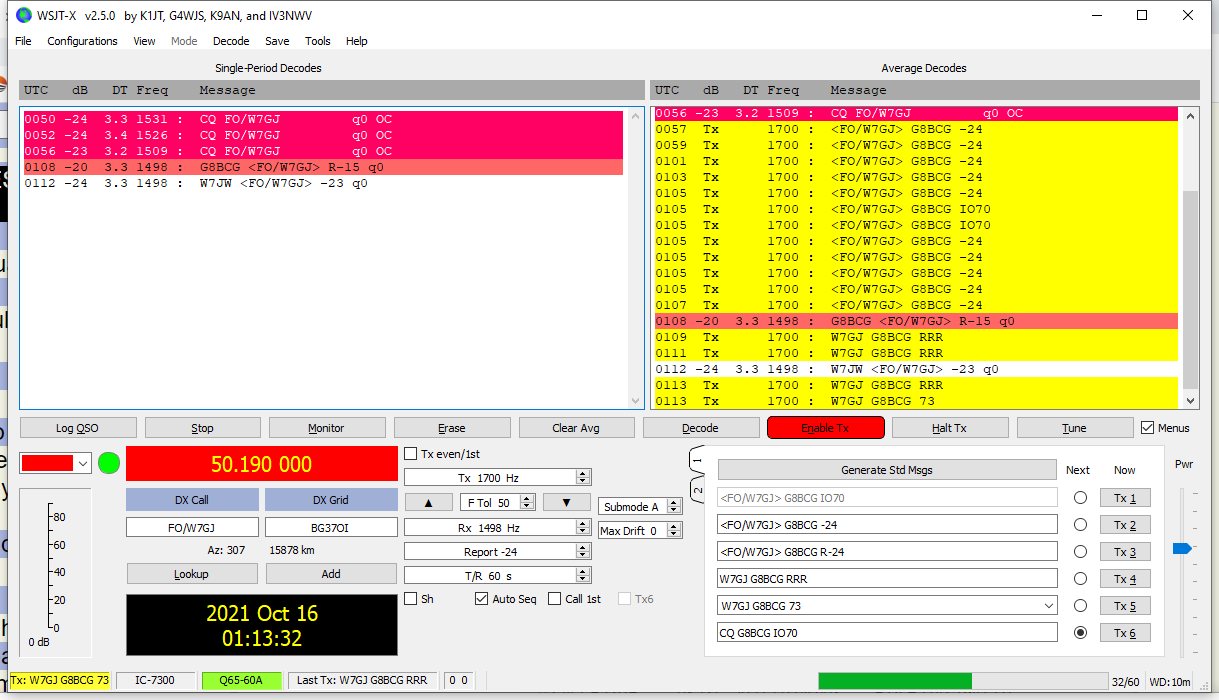Viewport: 1219px width, 700px height.
Task: Select decode row 0112 W7JW in Single-Period list
Action: tap(323, 183)
